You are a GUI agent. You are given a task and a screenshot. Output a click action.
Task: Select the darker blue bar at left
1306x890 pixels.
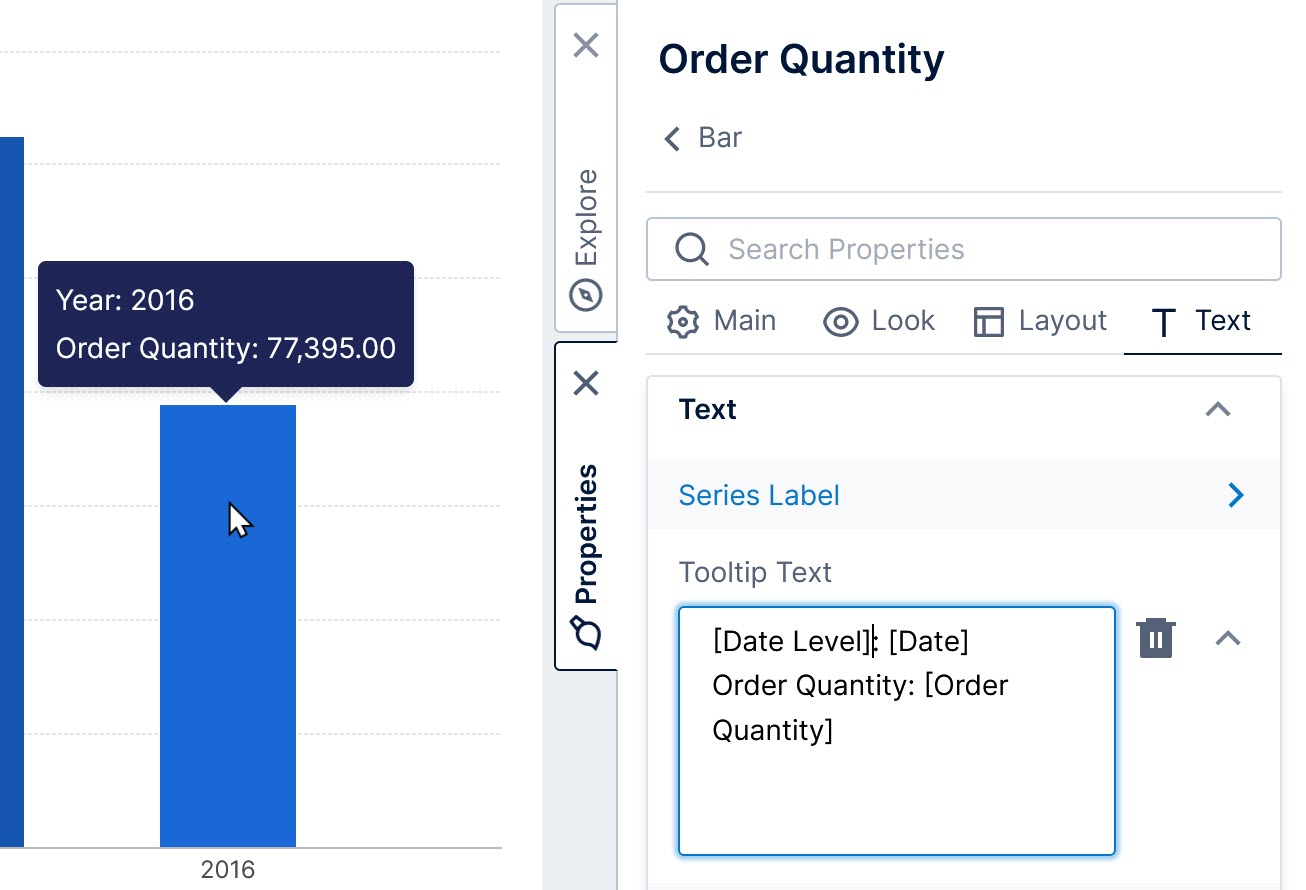[11, 500]
